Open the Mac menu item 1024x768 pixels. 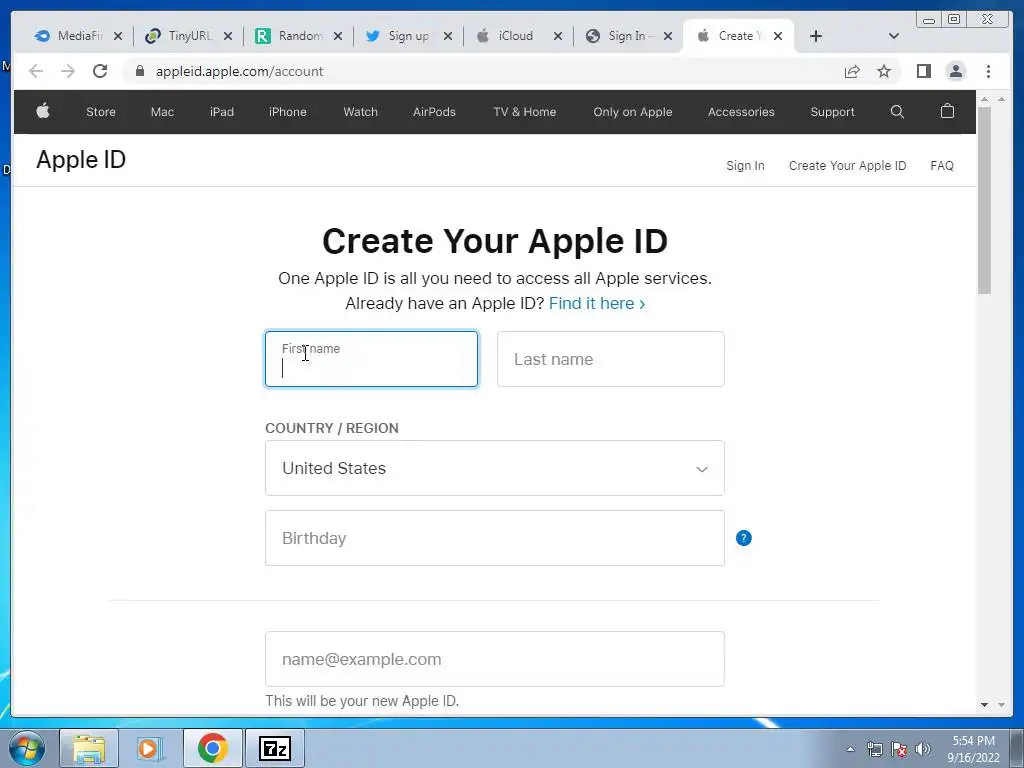tap(162, 112)
